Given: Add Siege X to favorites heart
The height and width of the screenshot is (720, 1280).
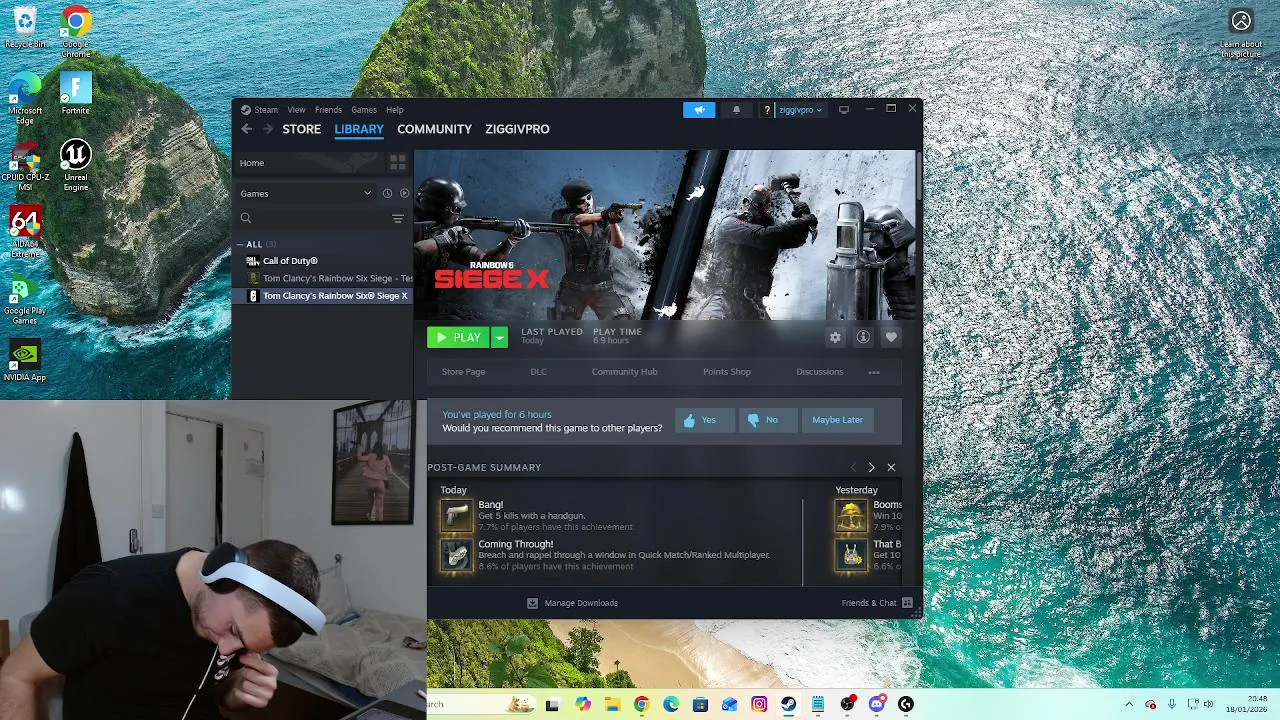Looking at the screenshot, I should 891,337.
